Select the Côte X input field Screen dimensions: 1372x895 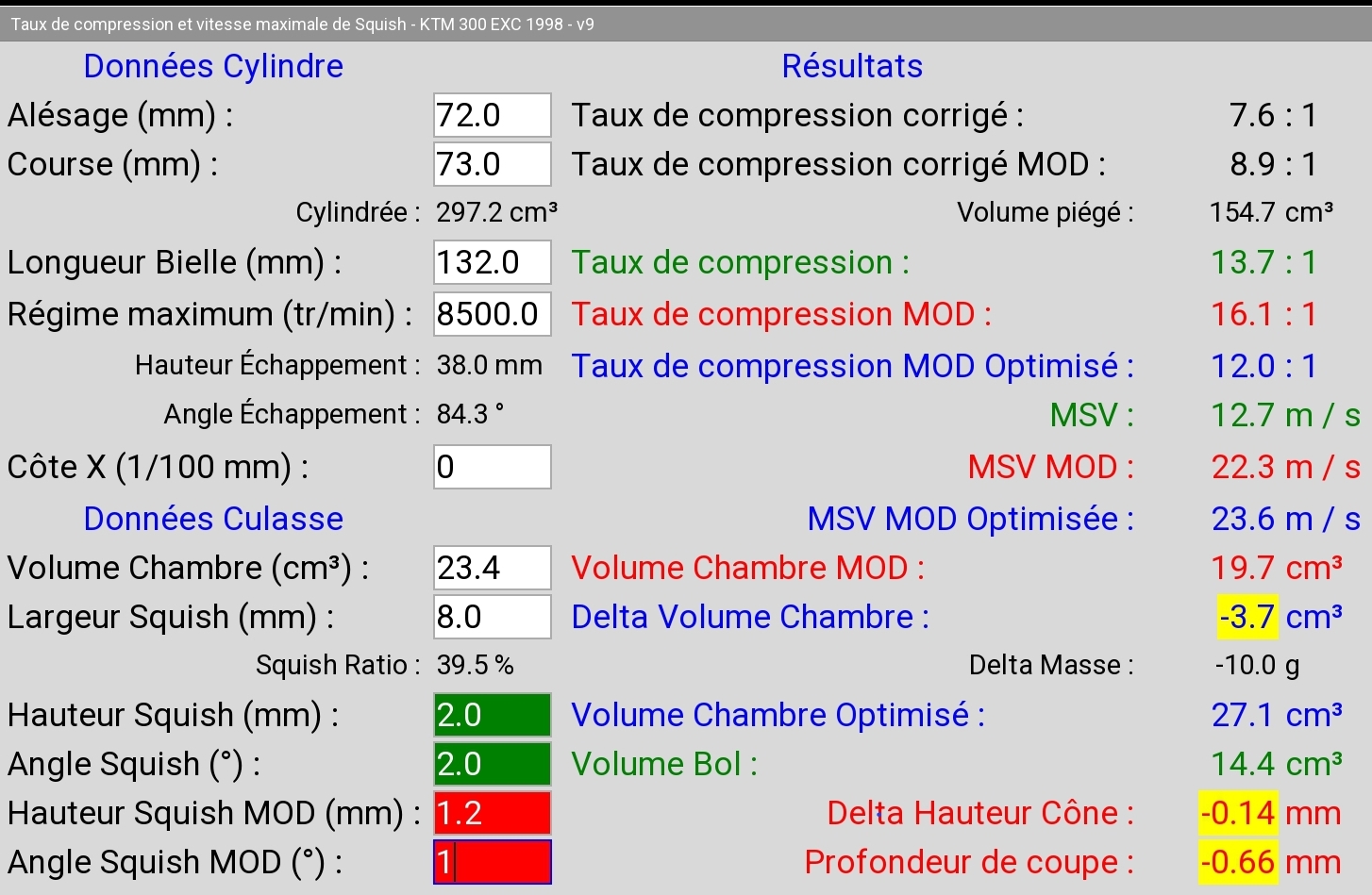pos(492,467)
